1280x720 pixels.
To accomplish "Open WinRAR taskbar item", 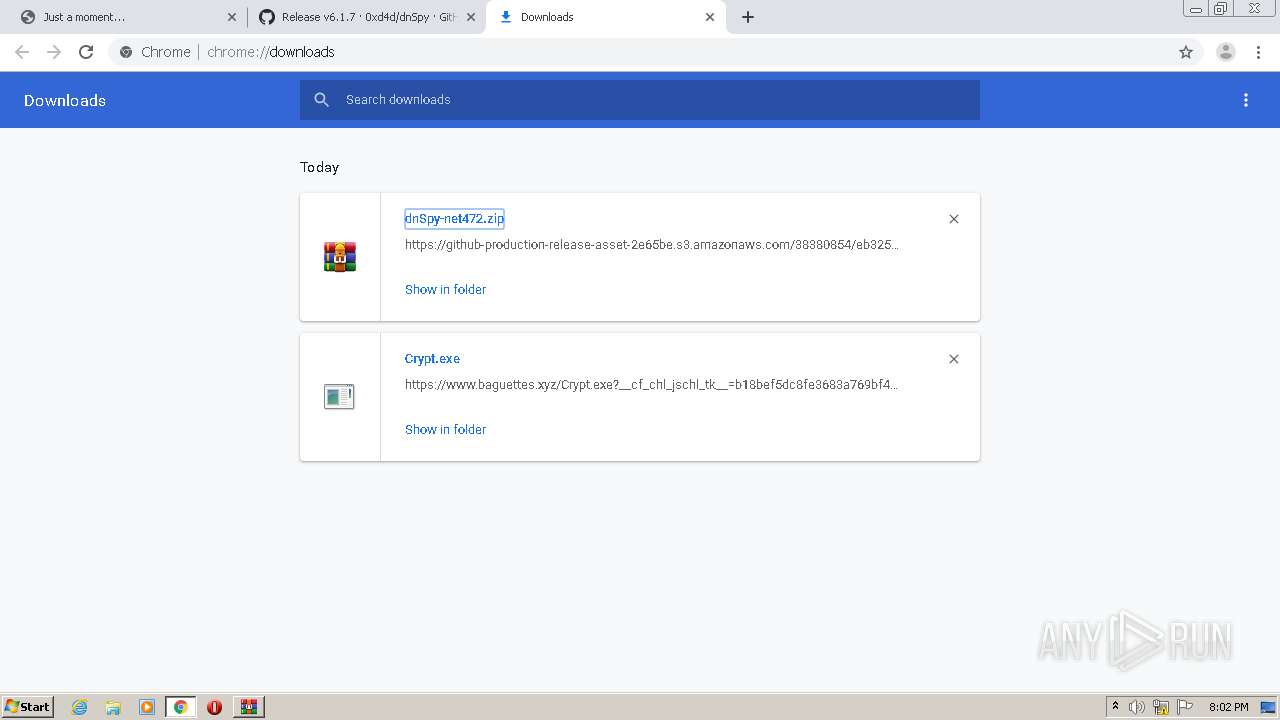I will click(x=249, y=707).
